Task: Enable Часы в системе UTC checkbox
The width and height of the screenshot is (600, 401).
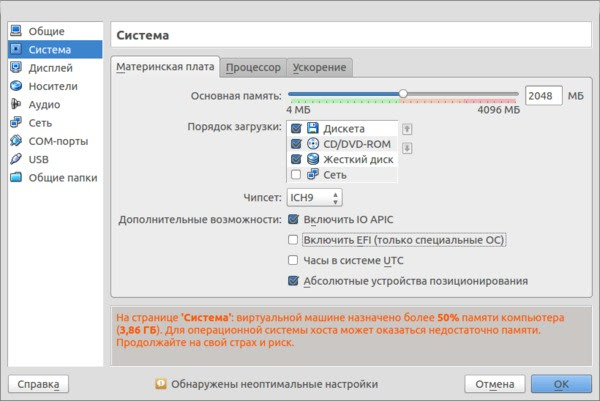Action: (x=293, y=260)
